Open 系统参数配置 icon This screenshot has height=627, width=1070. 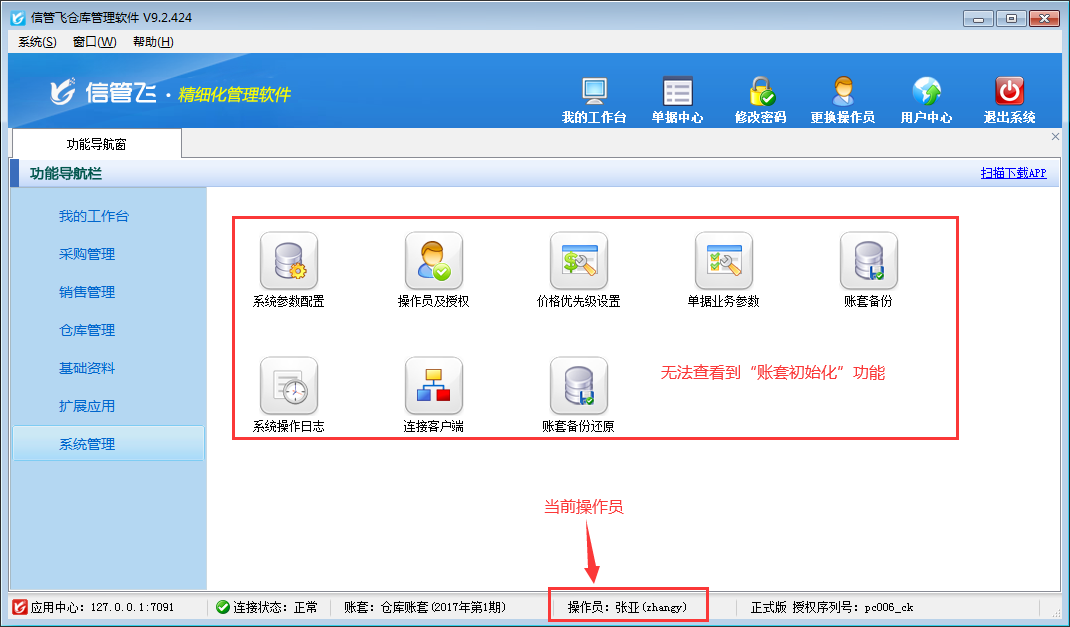(288, 261)
